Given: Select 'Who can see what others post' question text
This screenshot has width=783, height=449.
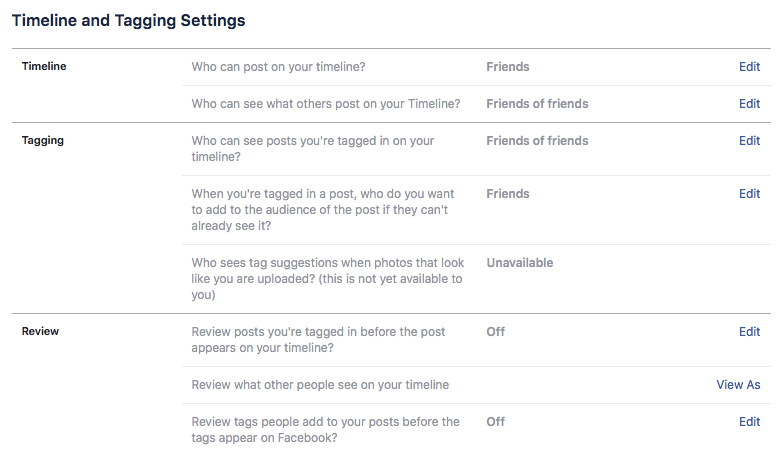Looking at the screenshot, I should tap(326, 104).
